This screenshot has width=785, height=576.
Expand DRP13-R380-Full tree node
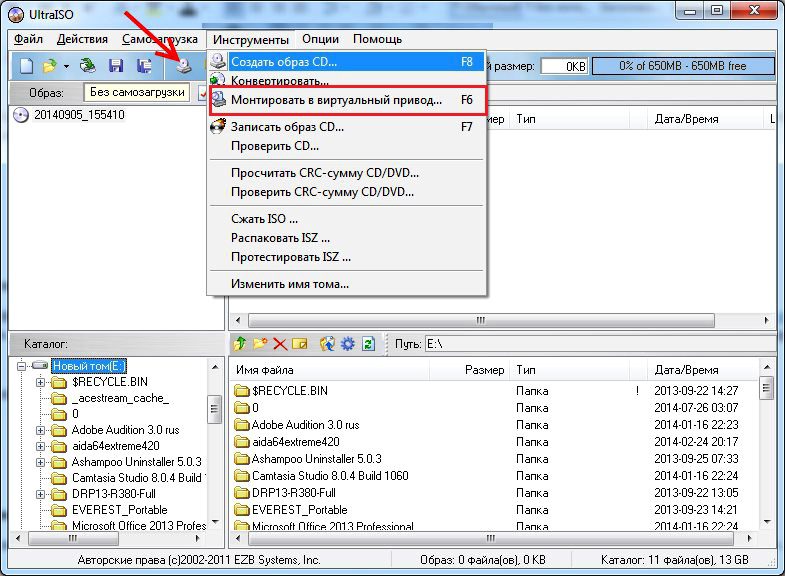tap(41, 494)
